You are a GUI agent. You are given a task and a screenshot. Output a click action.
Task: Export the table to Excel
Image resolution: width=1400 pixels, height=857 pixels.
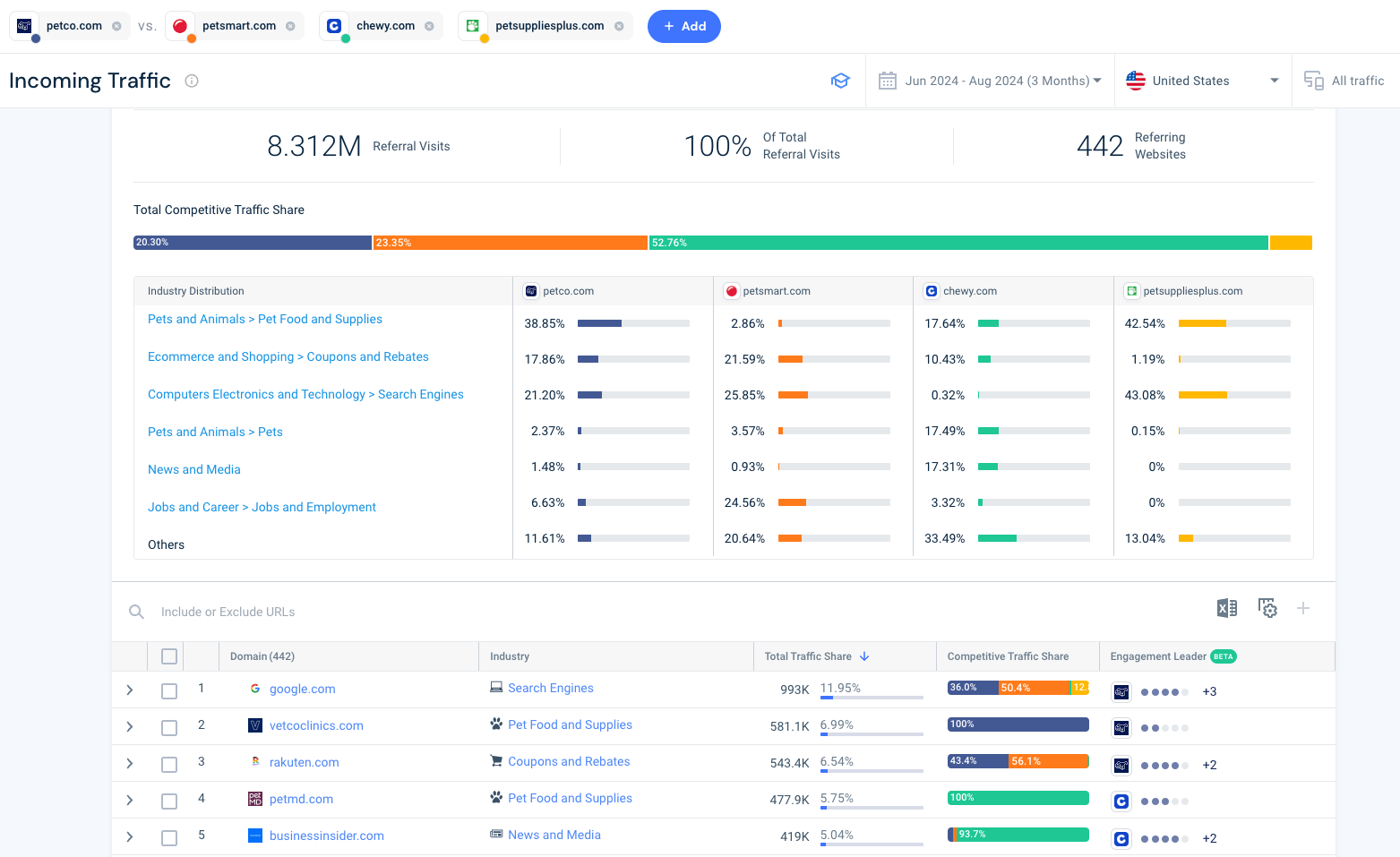[x=1227, y=608]
